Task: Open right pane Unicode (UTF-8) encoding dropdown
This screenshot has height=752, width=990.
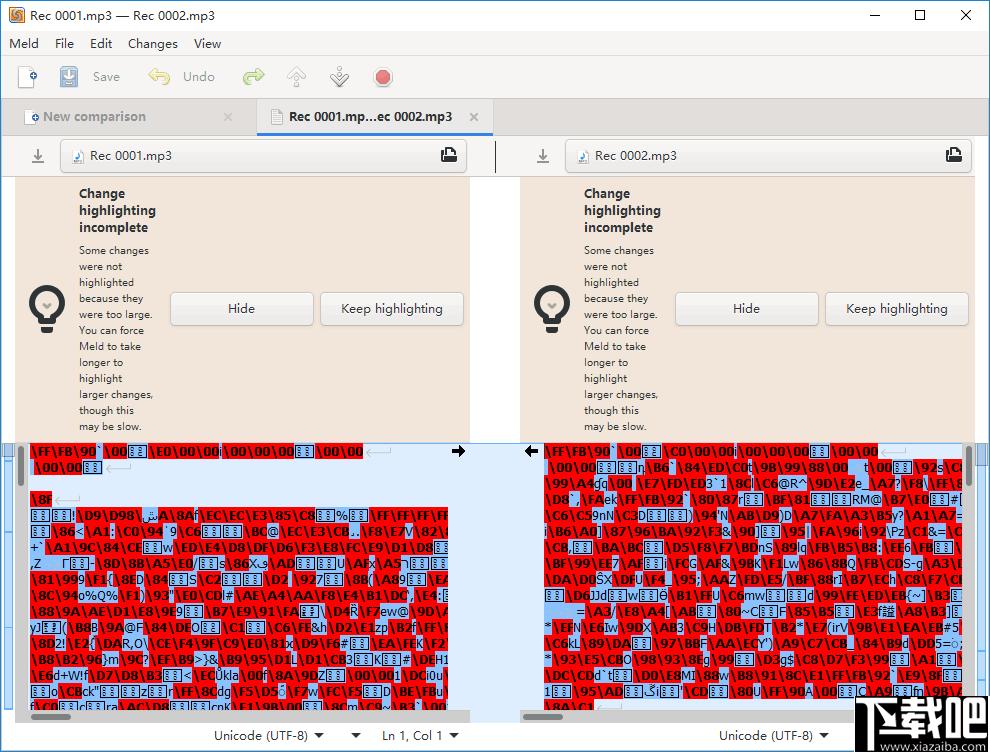Action: pos(773,736)
